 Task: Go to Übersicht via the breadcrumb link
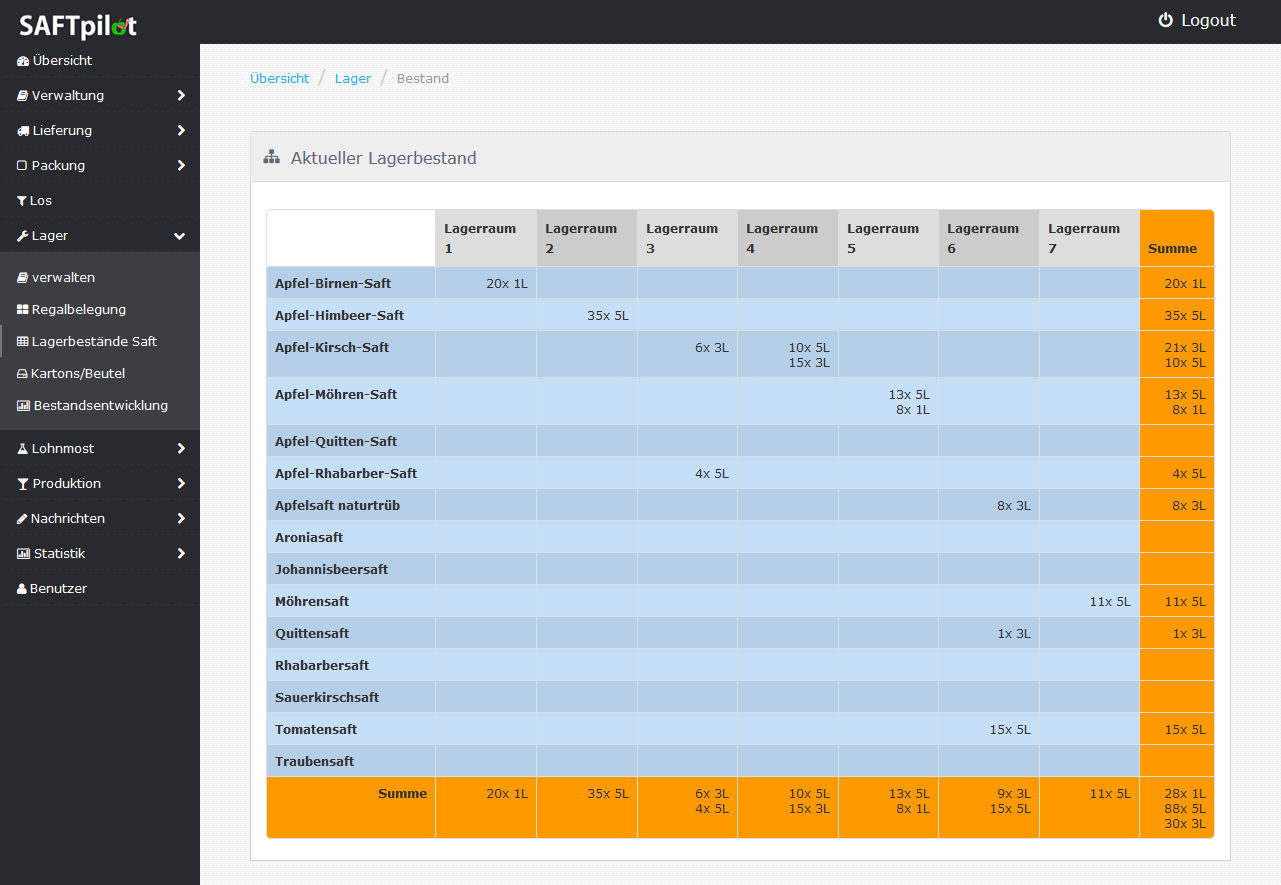(280, 78)
